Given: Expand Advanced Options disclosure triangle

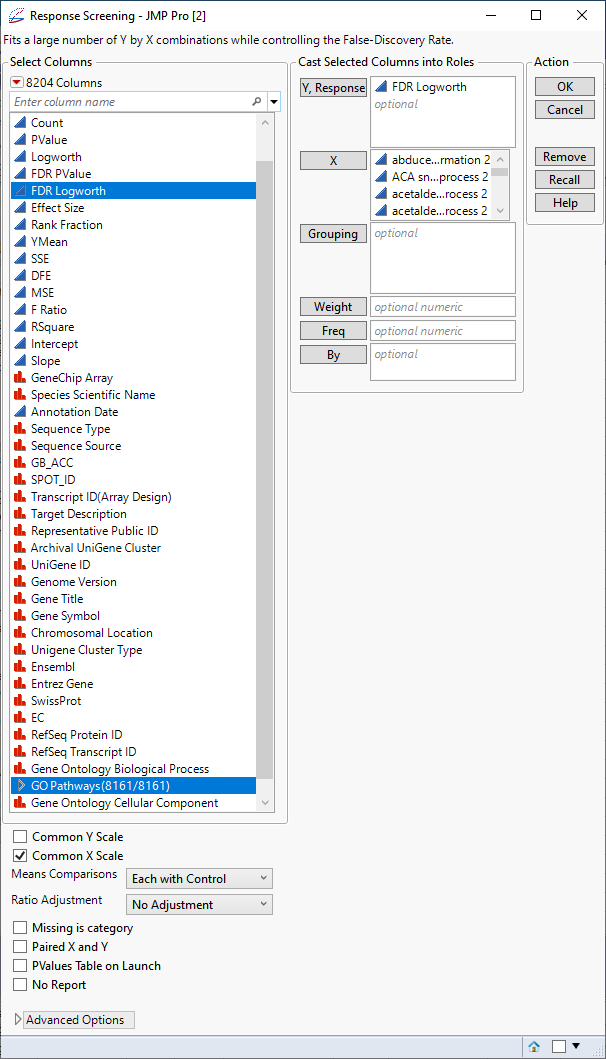Looking at the screenshot, I should 18,1020.
